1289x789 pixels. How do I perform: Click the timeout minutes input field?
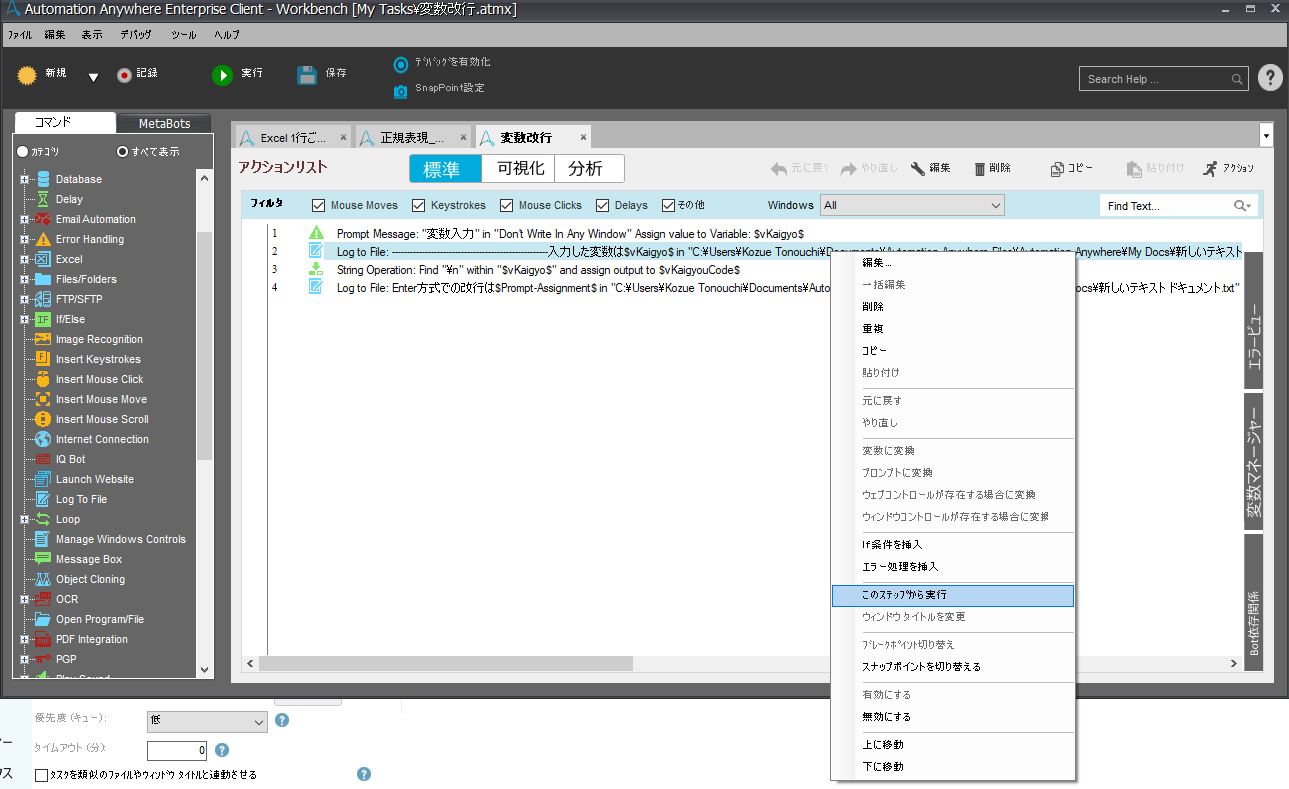click(x=177, y=750)
